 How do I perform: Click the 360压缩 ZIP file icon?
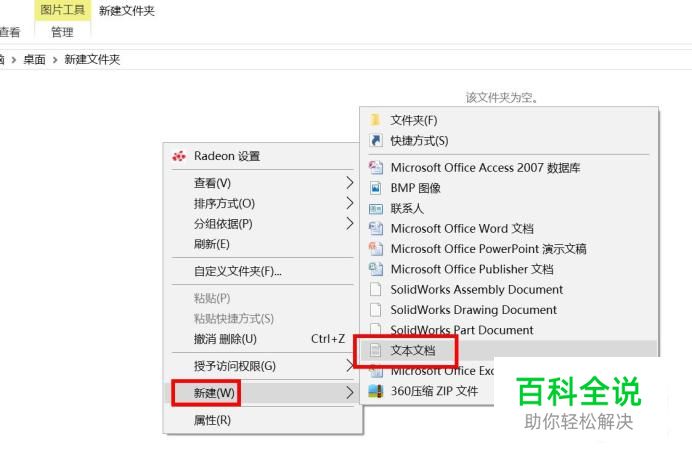tap(376, 391)
